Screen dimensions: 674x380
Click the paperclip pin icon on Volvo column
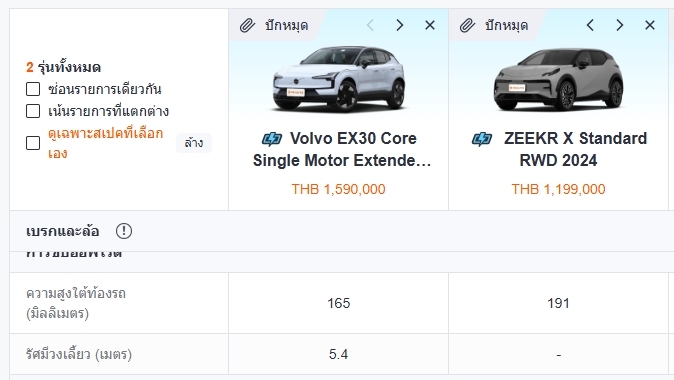pos(248,25)
